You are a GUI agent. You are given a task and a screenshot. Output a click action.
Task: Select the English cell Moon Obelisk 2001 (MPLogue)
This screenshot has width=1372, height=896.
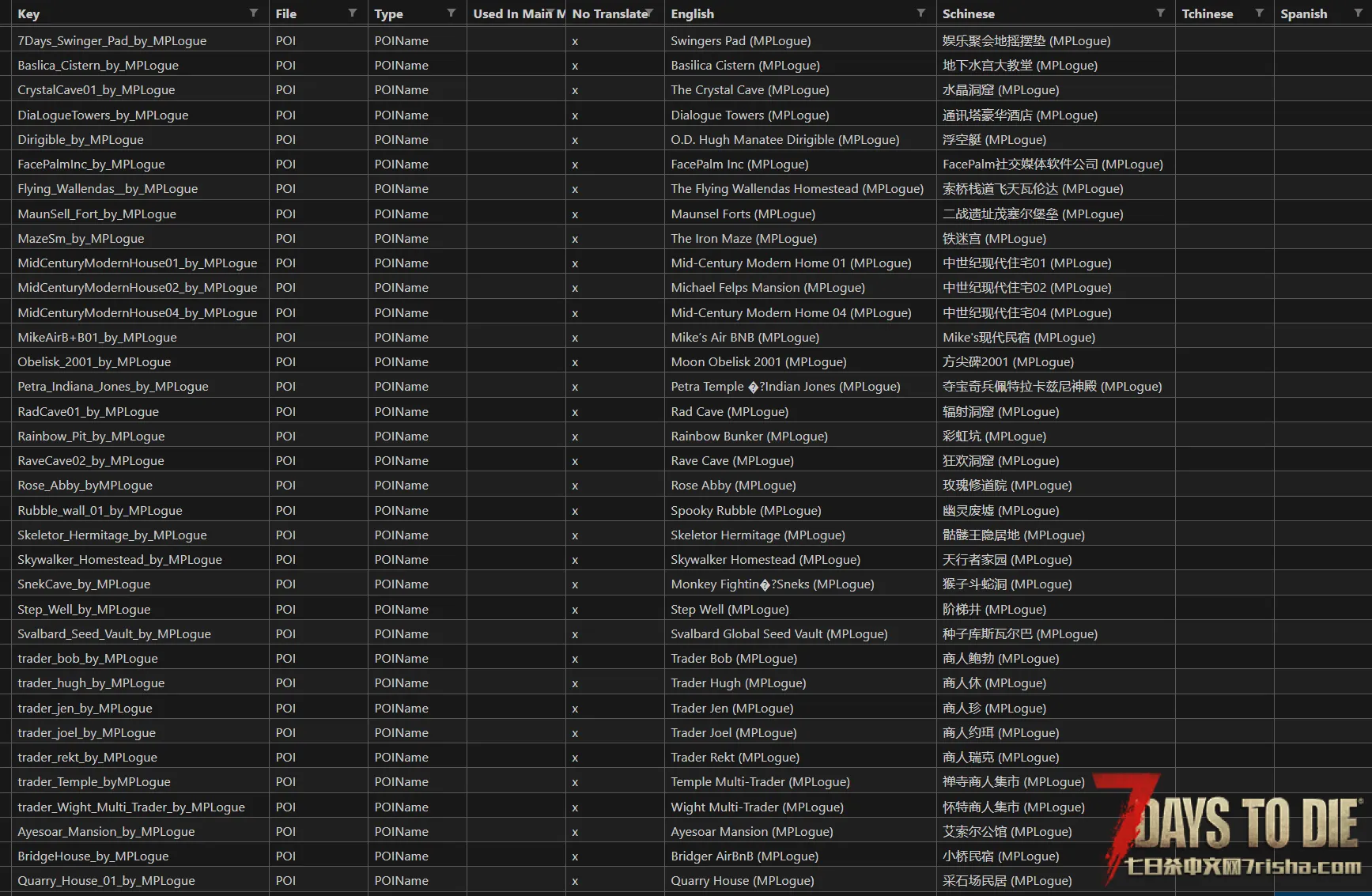pos(800,361)
